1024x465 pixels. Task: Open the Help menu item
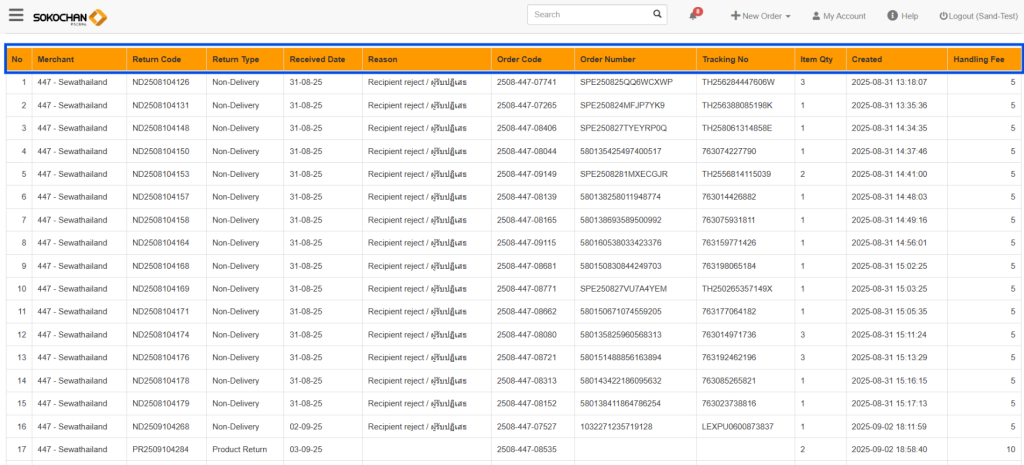click(x=902, y=16)
